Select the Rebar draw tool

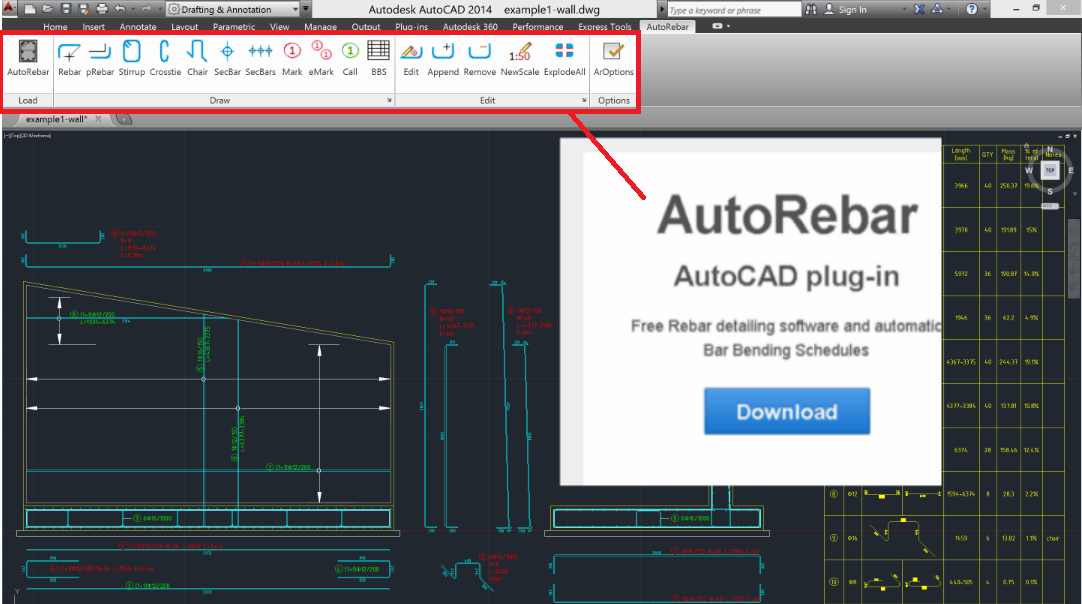coord(69,59)
